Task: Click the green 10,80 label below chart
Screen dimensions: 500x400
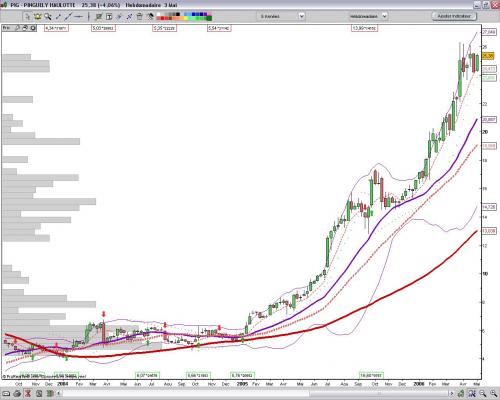Action: pyautogui.click(x=371, y=375)
